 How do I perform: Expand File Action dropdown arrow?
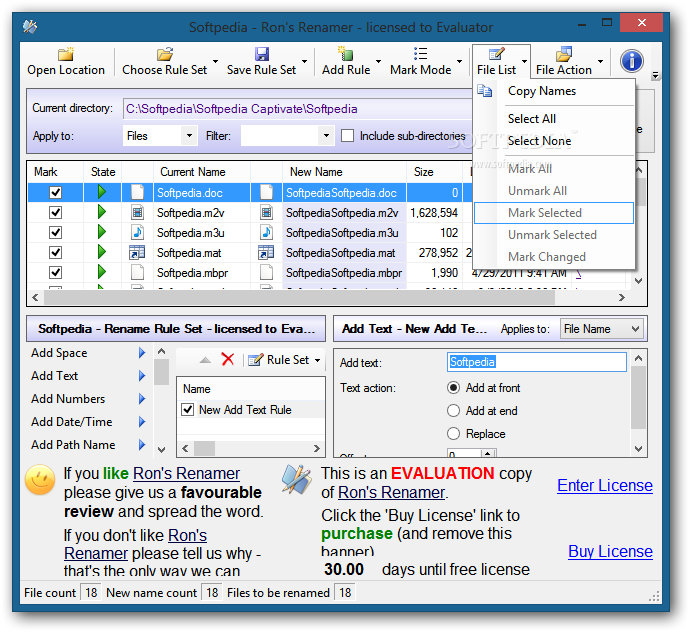pos(600,61)
